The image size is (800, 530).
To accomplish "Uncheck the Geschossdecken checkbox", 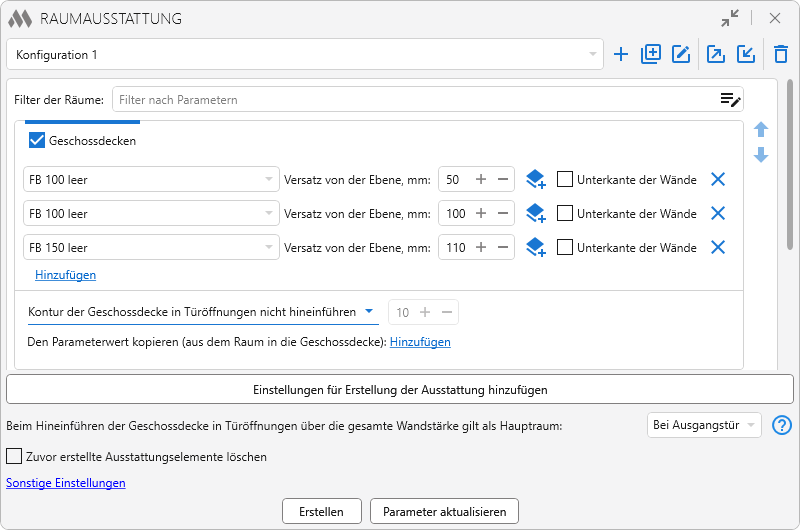I will [37, 141].
